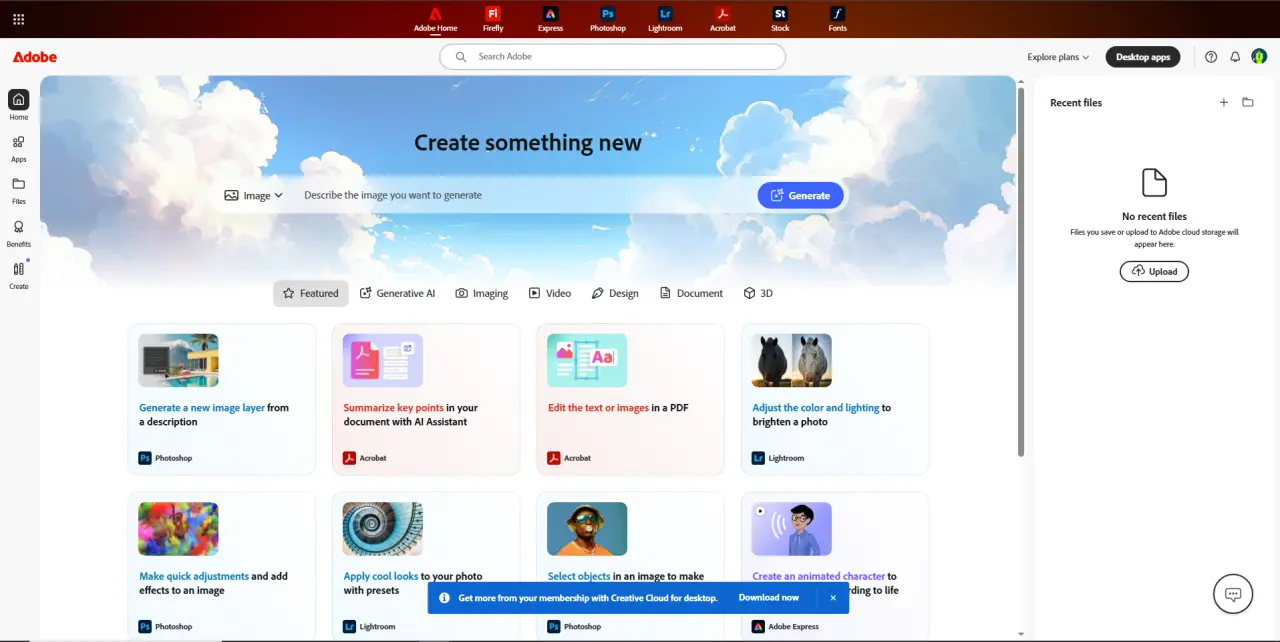Image resolution: width=1280 pixels, height=642 pixels.
Task: Click the Upload button
Action: pos(1154,271)
